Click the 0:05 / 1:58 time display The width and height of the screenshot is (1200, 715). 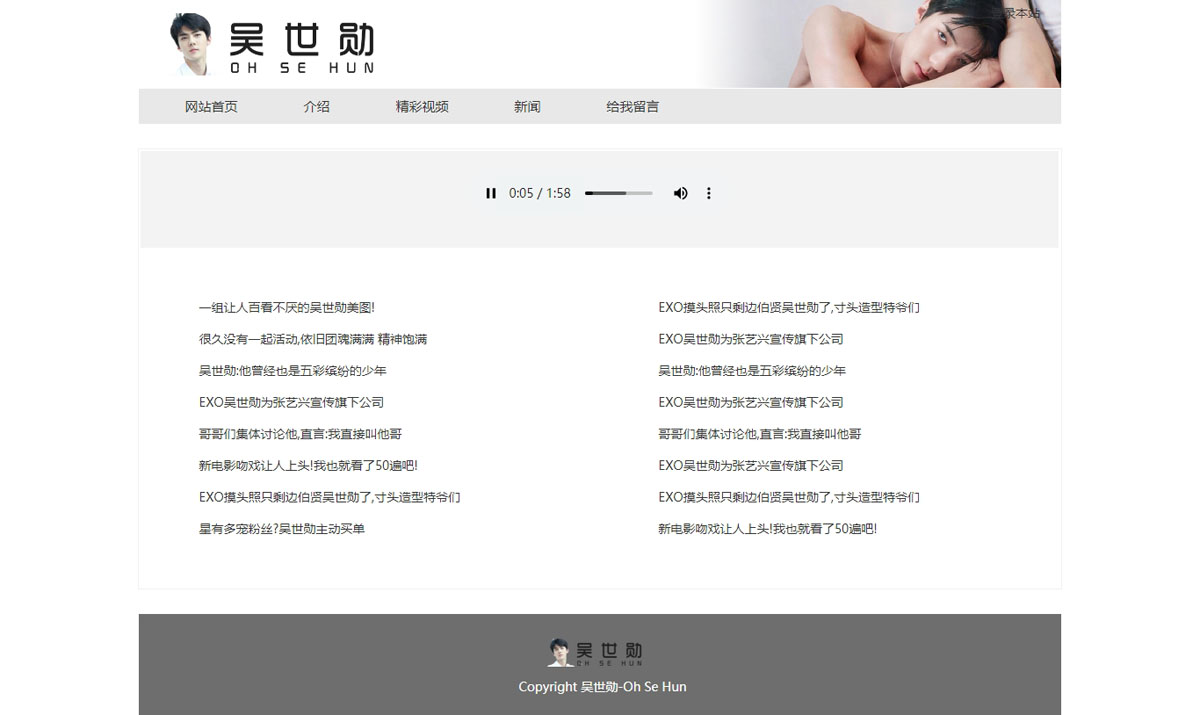coord(540,193)
